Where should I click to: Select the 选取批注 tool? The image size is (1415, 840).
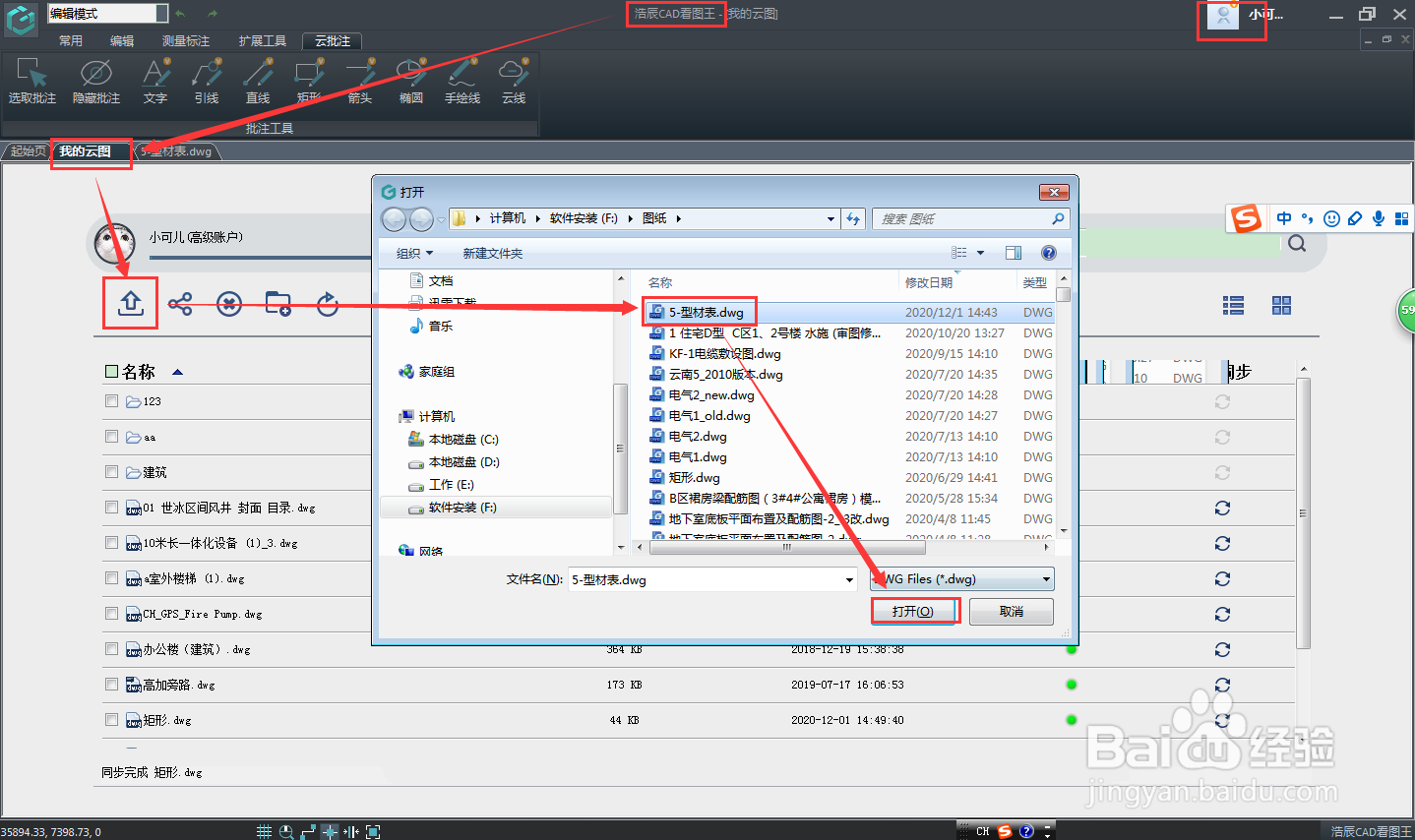coord(31,81)
